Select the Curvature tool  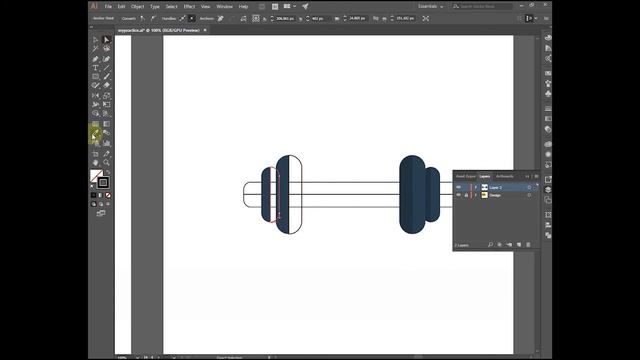point(107,59)
